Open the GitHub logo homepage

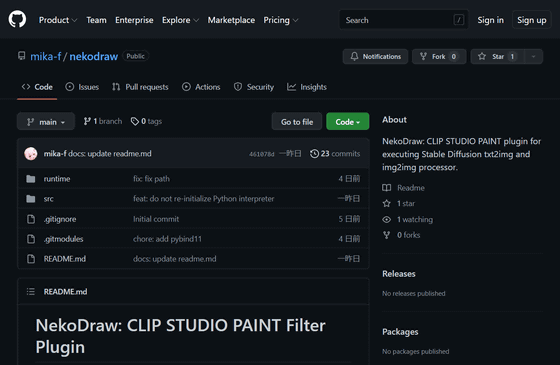[x=17, y=19]
